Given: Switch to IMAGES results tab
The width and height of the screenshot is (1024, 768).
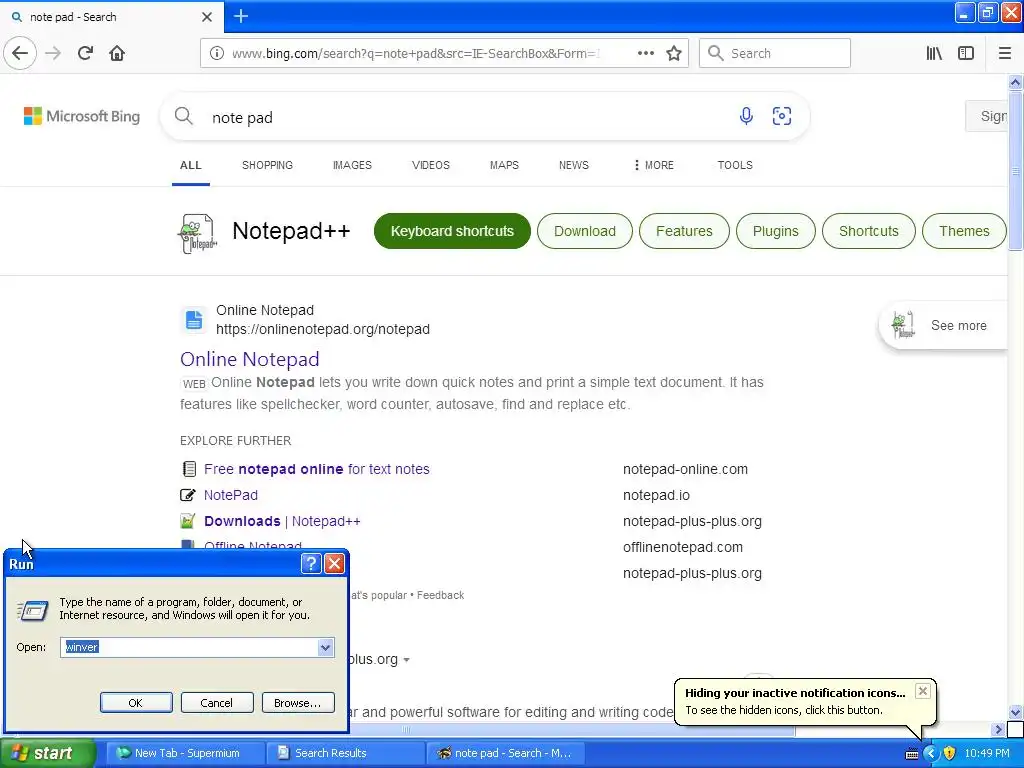Looking at the screenshot, I should pos(352,165).
